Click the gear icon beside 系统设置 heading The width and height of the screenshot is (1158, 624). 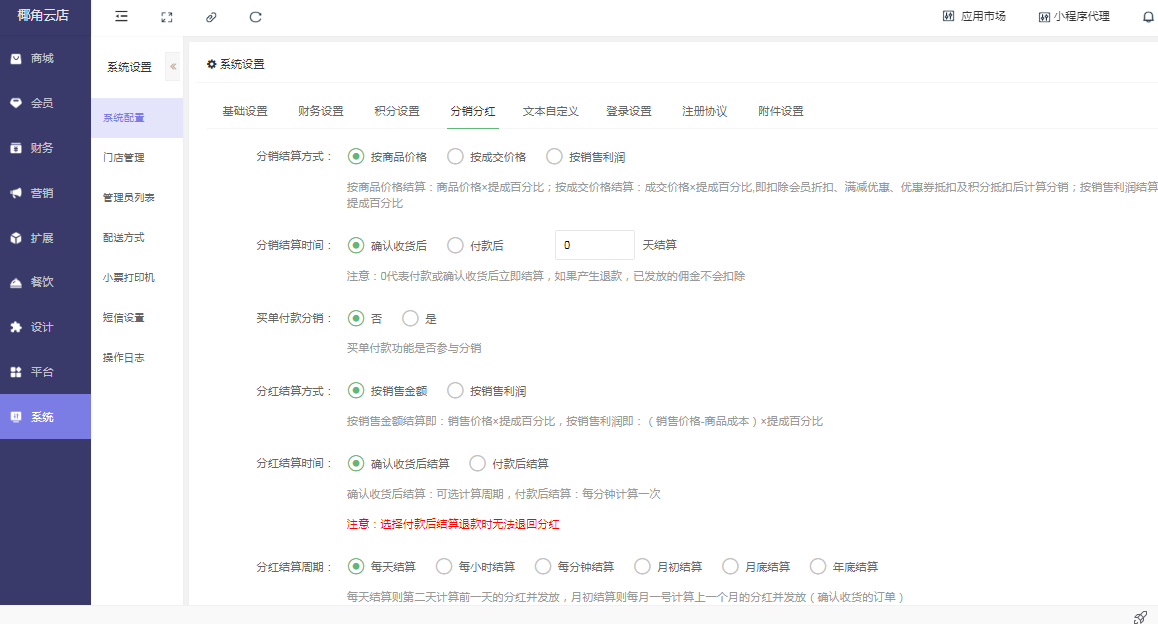point(211,64)
